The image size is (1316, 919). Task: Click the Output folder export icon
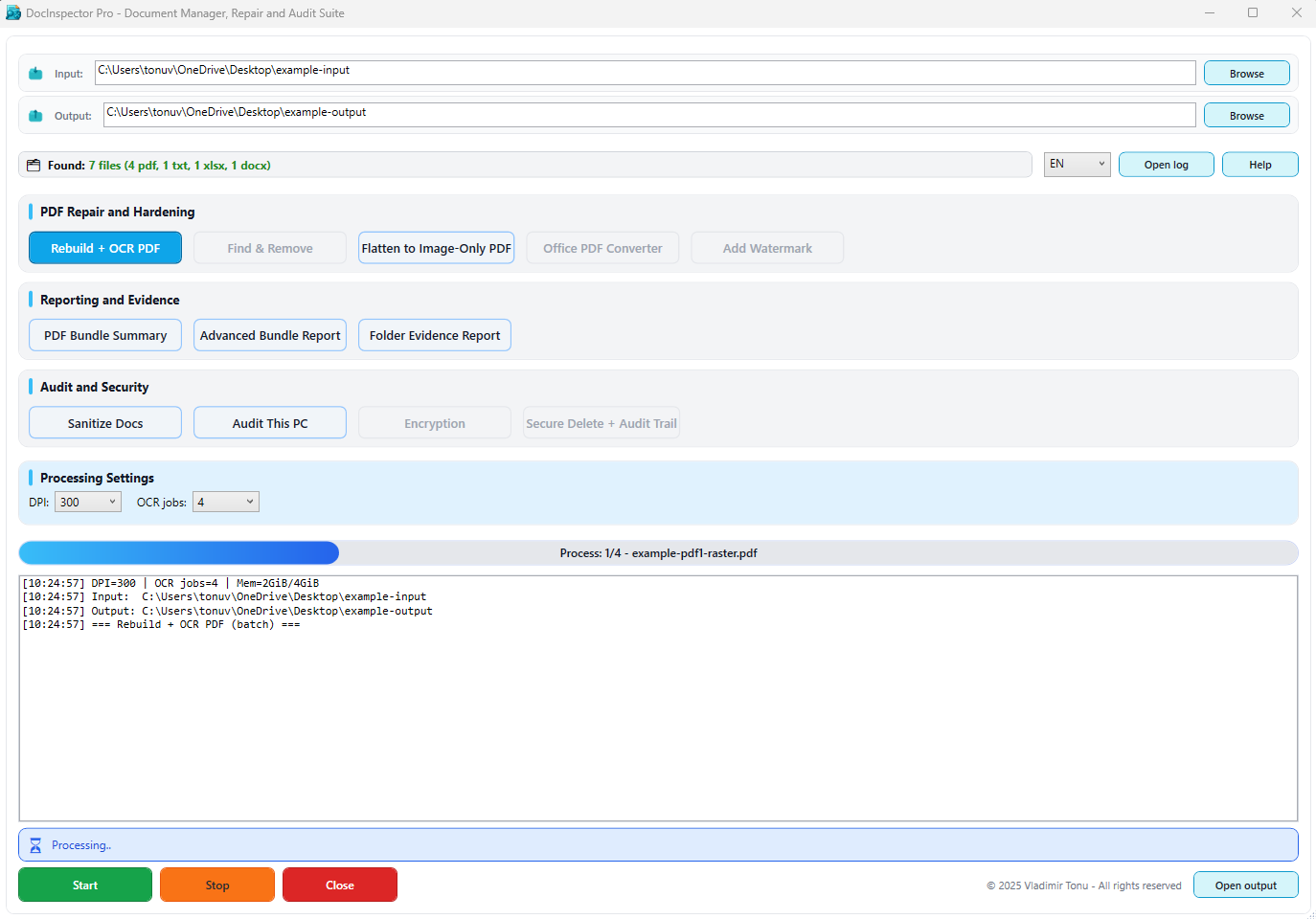[x=35, y=115]
